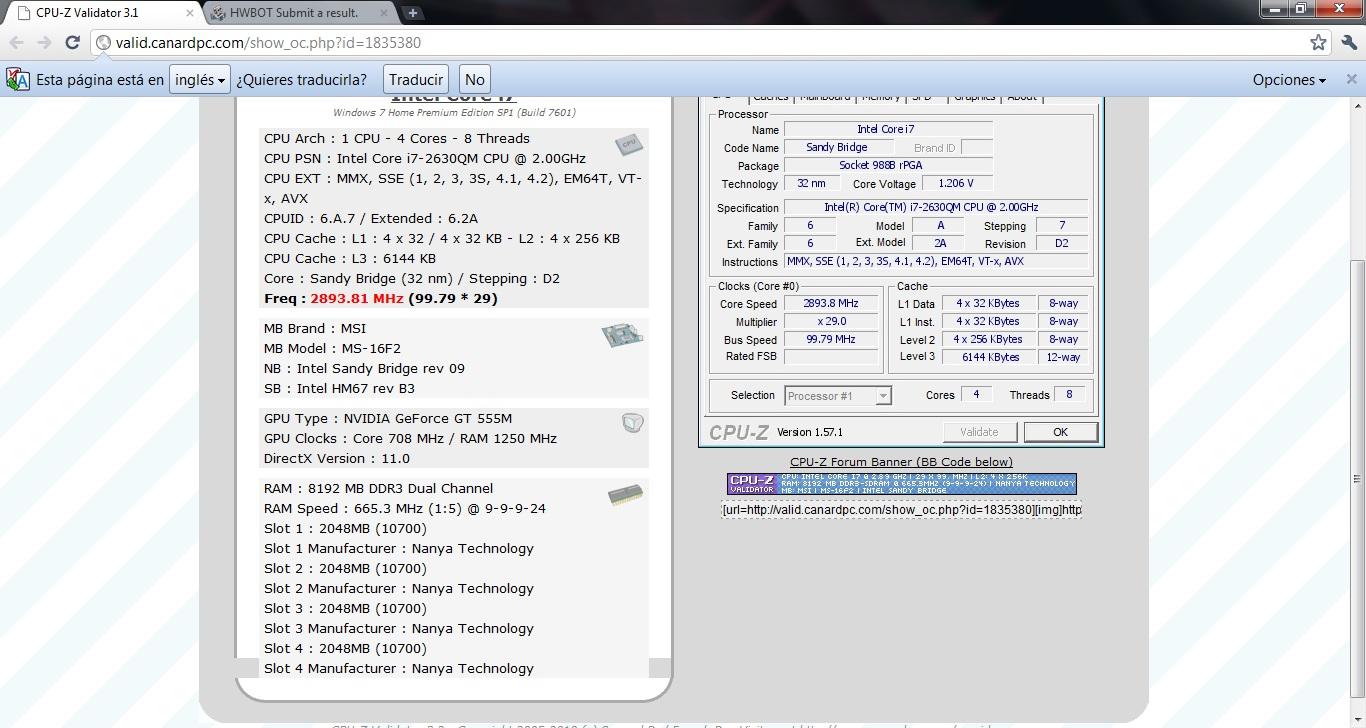Click the Threads value 8 field
1366x728 pixels.
coord(1068,395)
